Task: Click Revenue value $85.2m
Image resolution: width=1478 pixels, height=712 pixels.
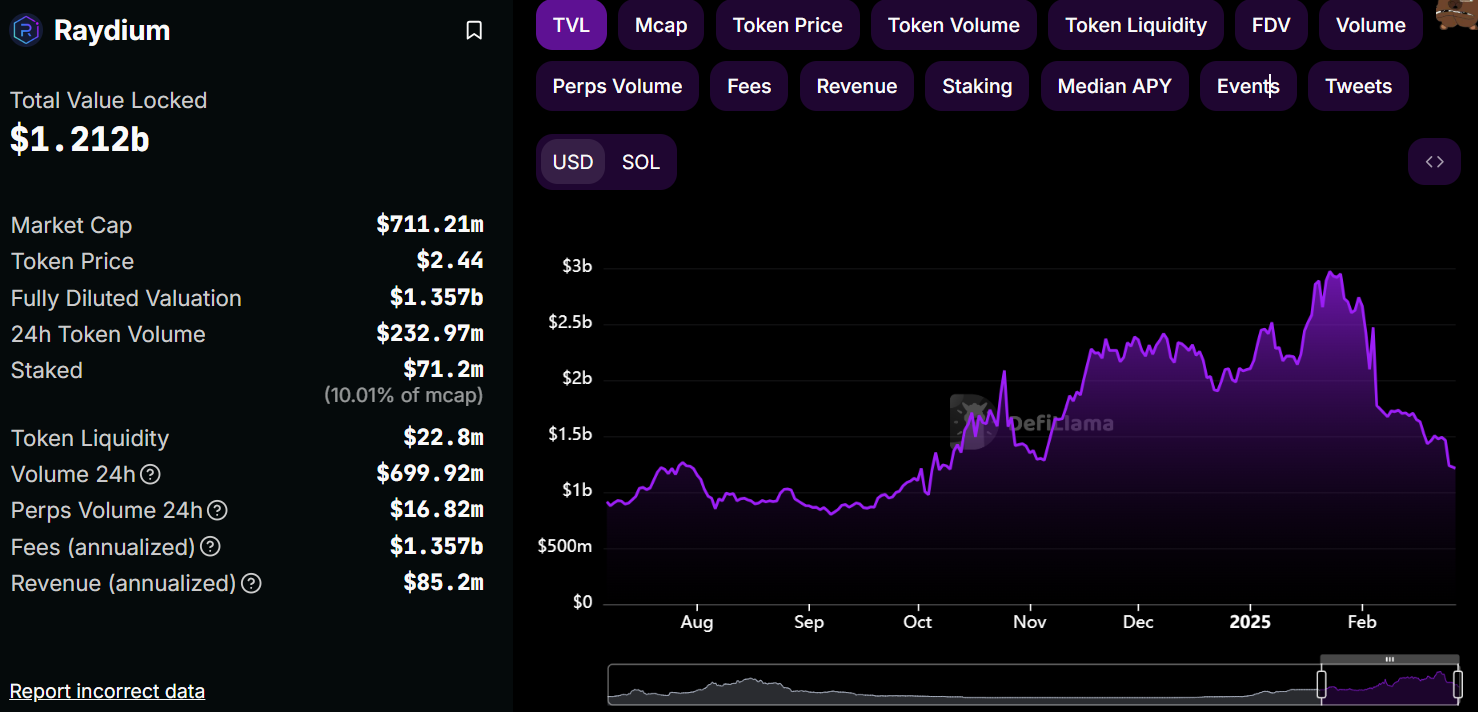Action: [x=443, y=583]
